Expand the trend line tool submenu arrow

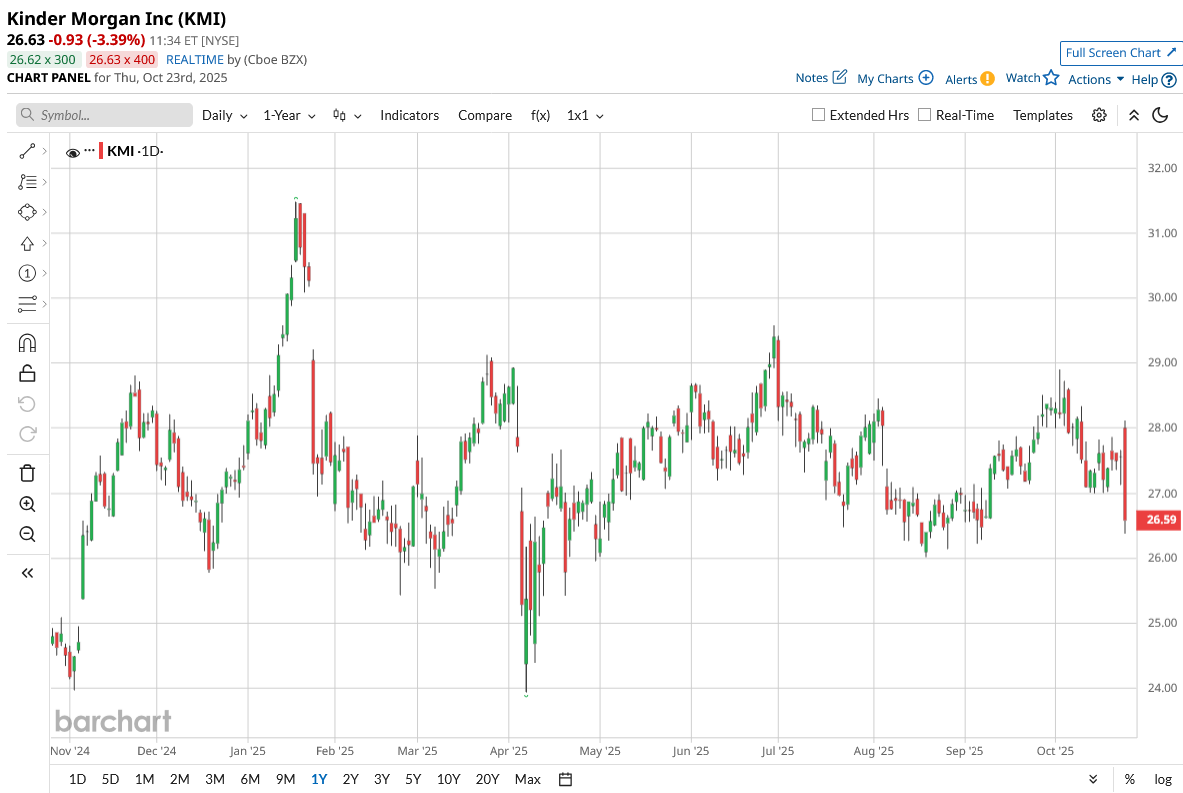[x=45, y=152]
